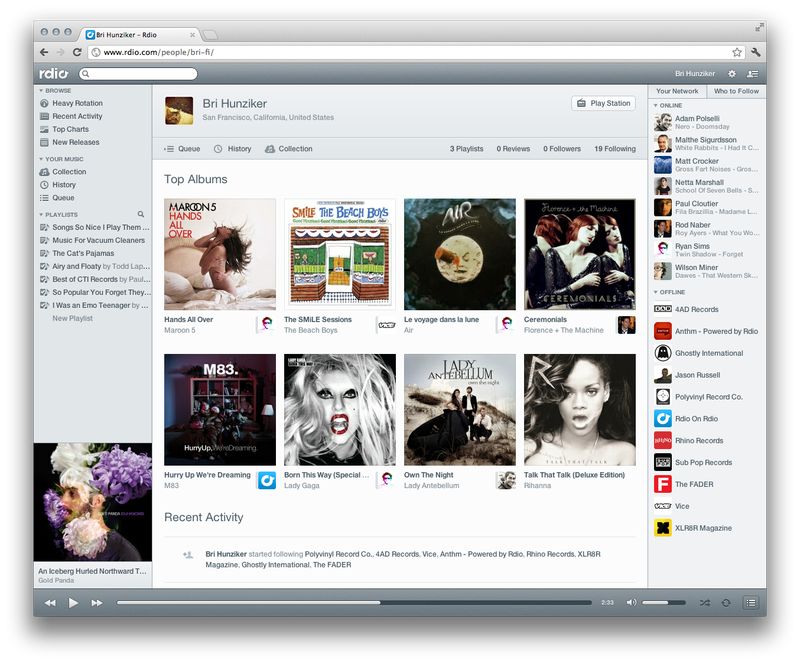The width and height of the screenshot is (800, 663).
Task: Open Hands All Over album cover
Action: (x=220, y=254)
